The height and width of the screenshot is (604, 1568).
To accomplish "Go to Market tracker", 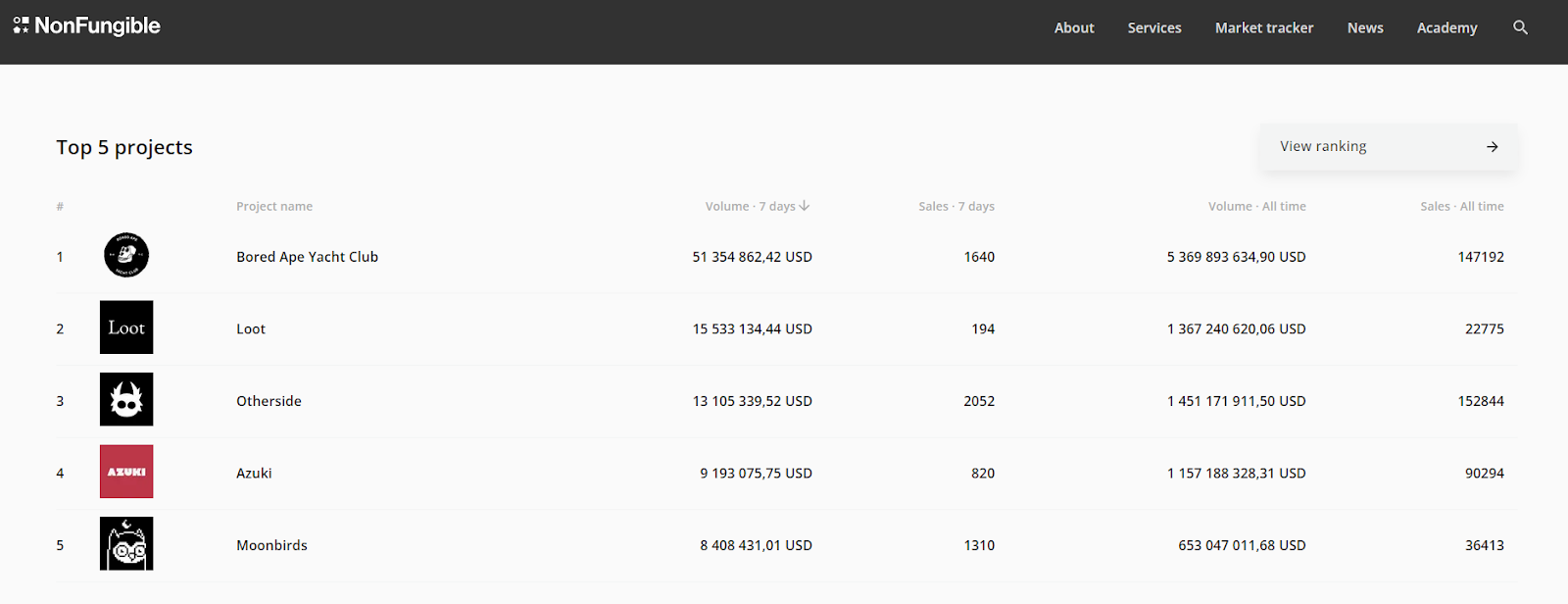I will pos(1264,27).
